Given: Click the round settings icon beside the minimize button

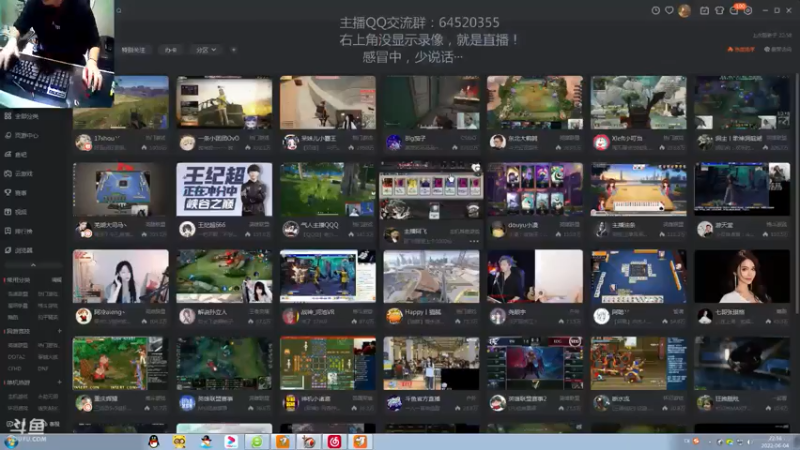Looking at the screenshot, I should [x=748, y=10].
